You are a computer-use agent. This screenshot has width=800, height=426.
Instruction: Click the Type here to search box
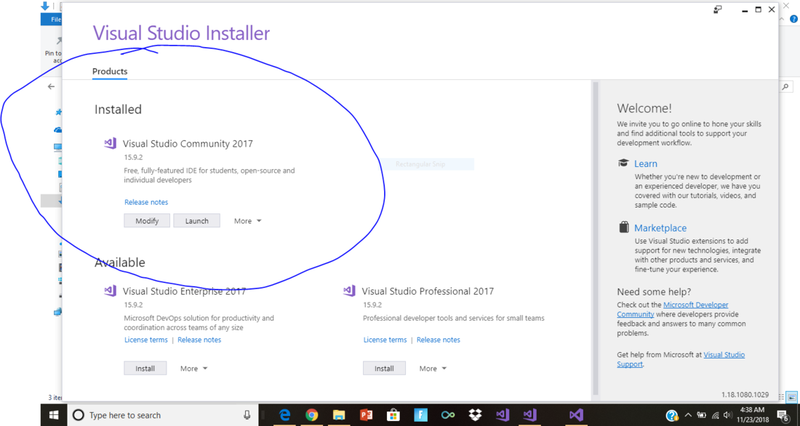coord(162,415)
